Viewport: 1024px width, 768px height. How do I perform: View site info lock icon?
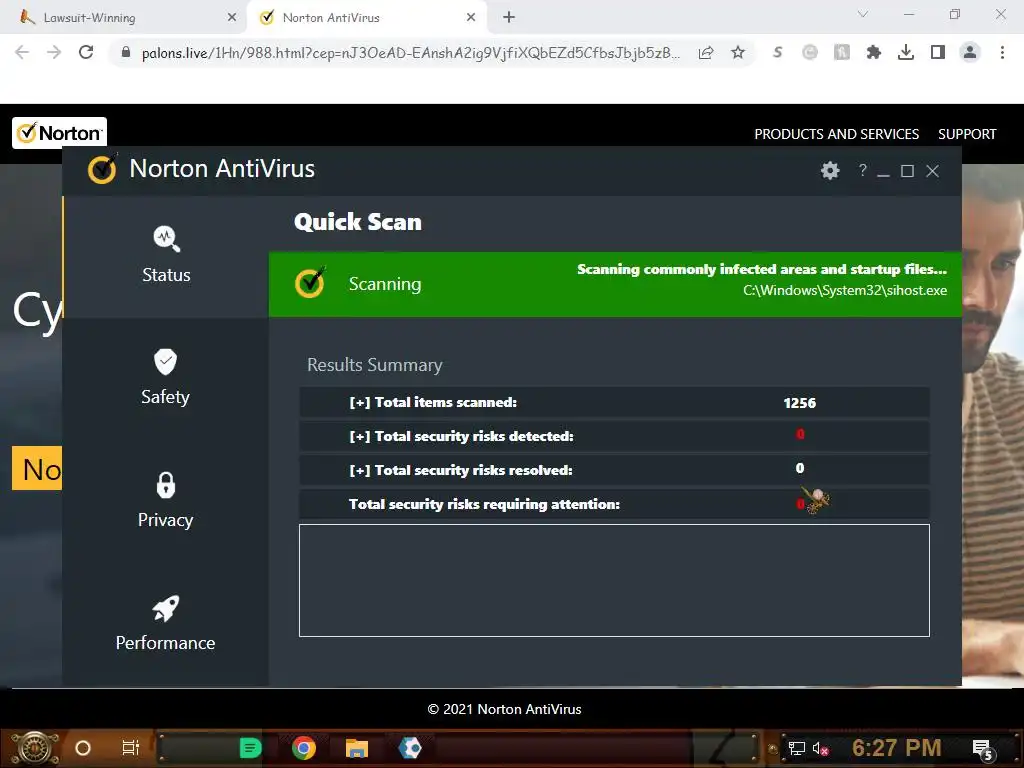point(125,53)
